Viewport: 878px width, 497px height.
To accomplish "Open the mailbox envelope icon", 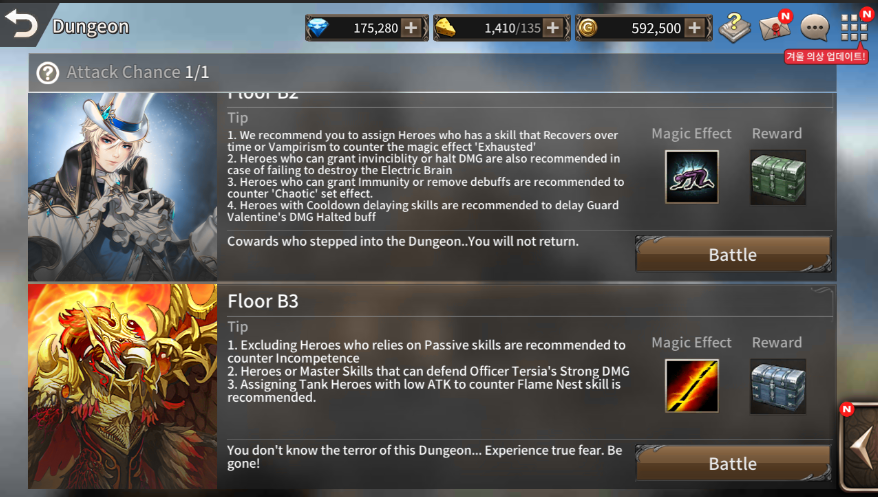I will pyautogui.click(x=775, y=26).
